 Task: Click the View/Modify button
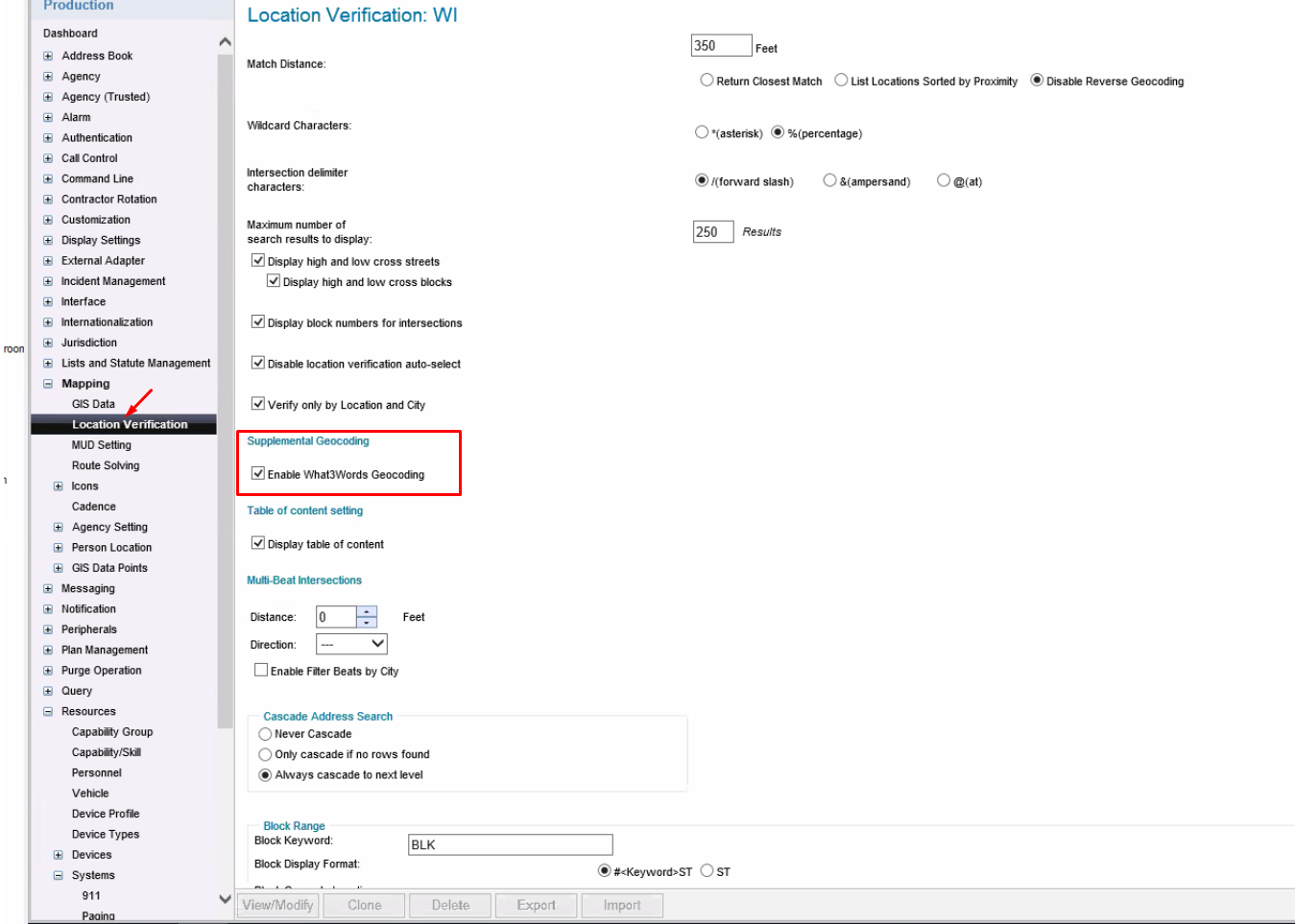277,905
